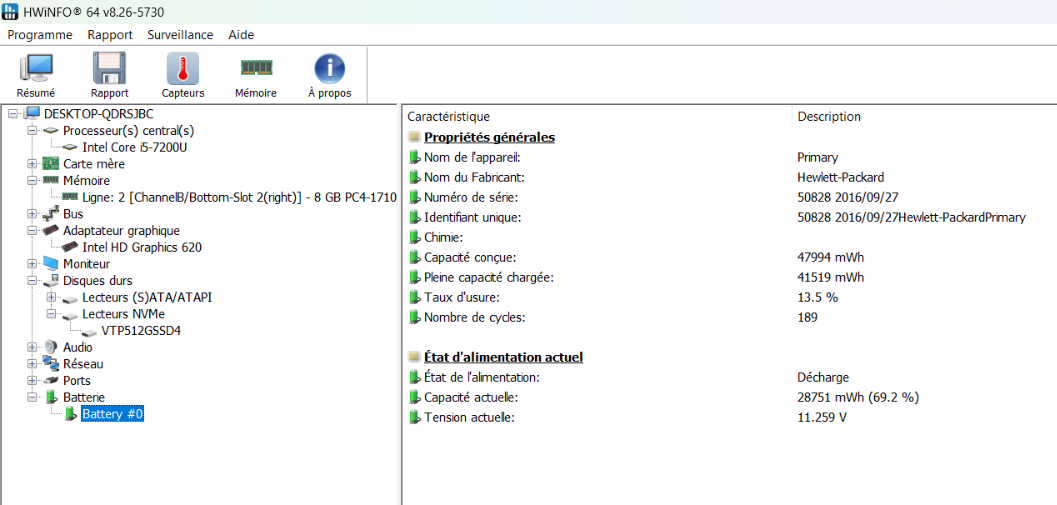Screen dimensions: 1057x505
Task: Click the 13.5 % wear rate value
Action: 818,297
